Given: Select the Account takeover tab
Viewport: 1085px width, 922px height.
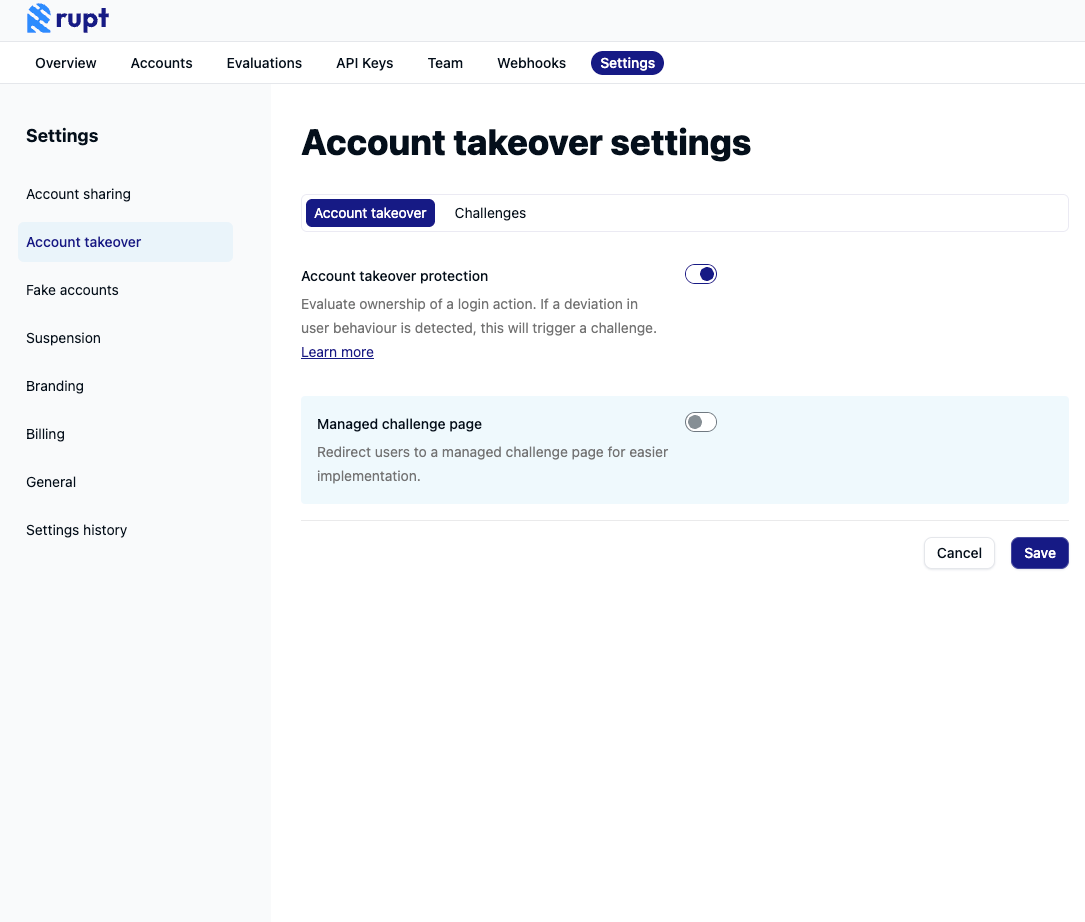Looking at the screenshot, I should [370, 212].
